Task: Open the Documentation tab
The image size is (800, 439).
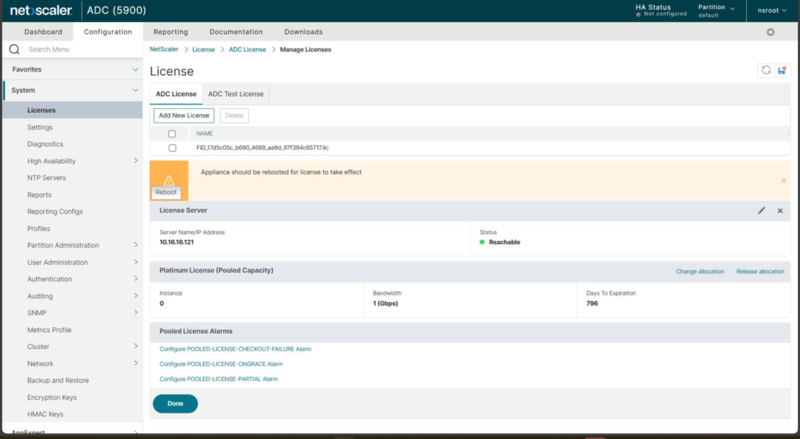Action: 236,32
